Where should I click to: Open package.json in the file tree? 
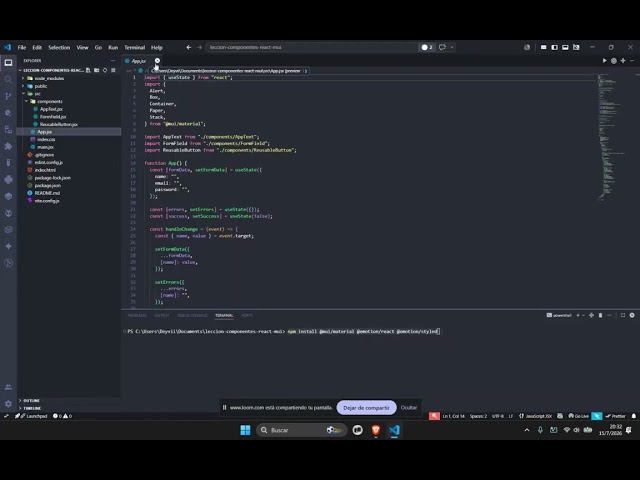pyautogui.click(x=48, y=186)
